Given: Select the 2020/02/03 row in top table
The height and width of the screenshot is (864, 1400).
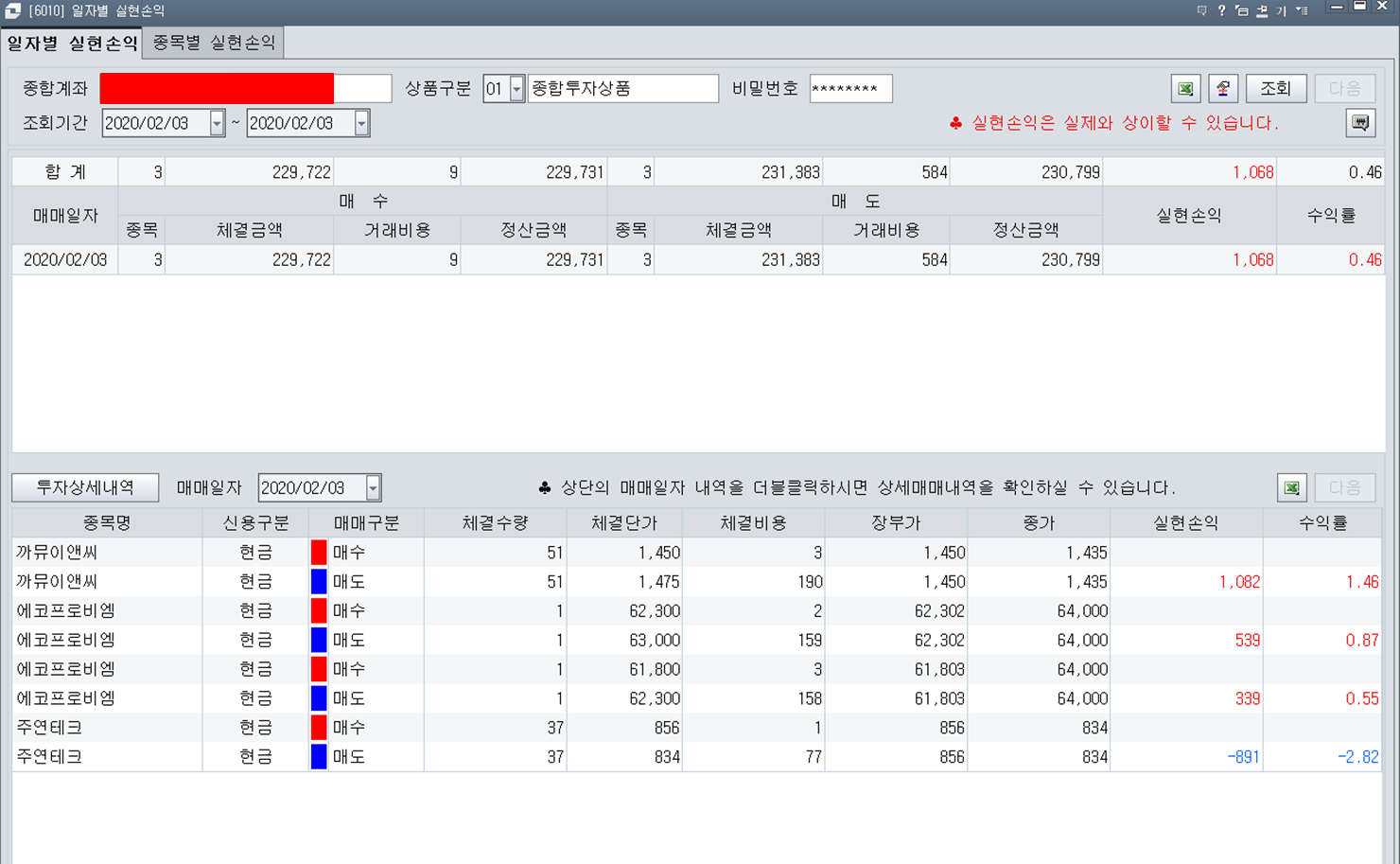Looking at the screenshot, I should (x=697, y=260).
